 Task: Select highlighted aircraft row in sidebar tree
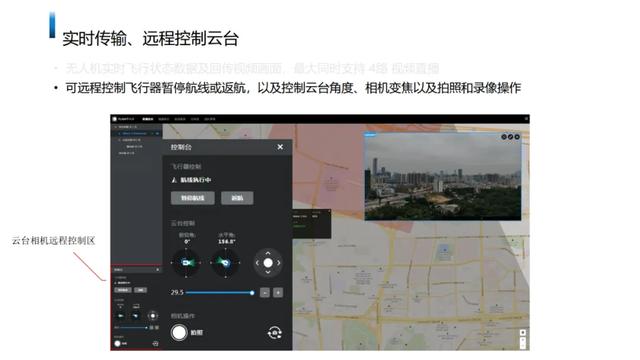(136, 133)
